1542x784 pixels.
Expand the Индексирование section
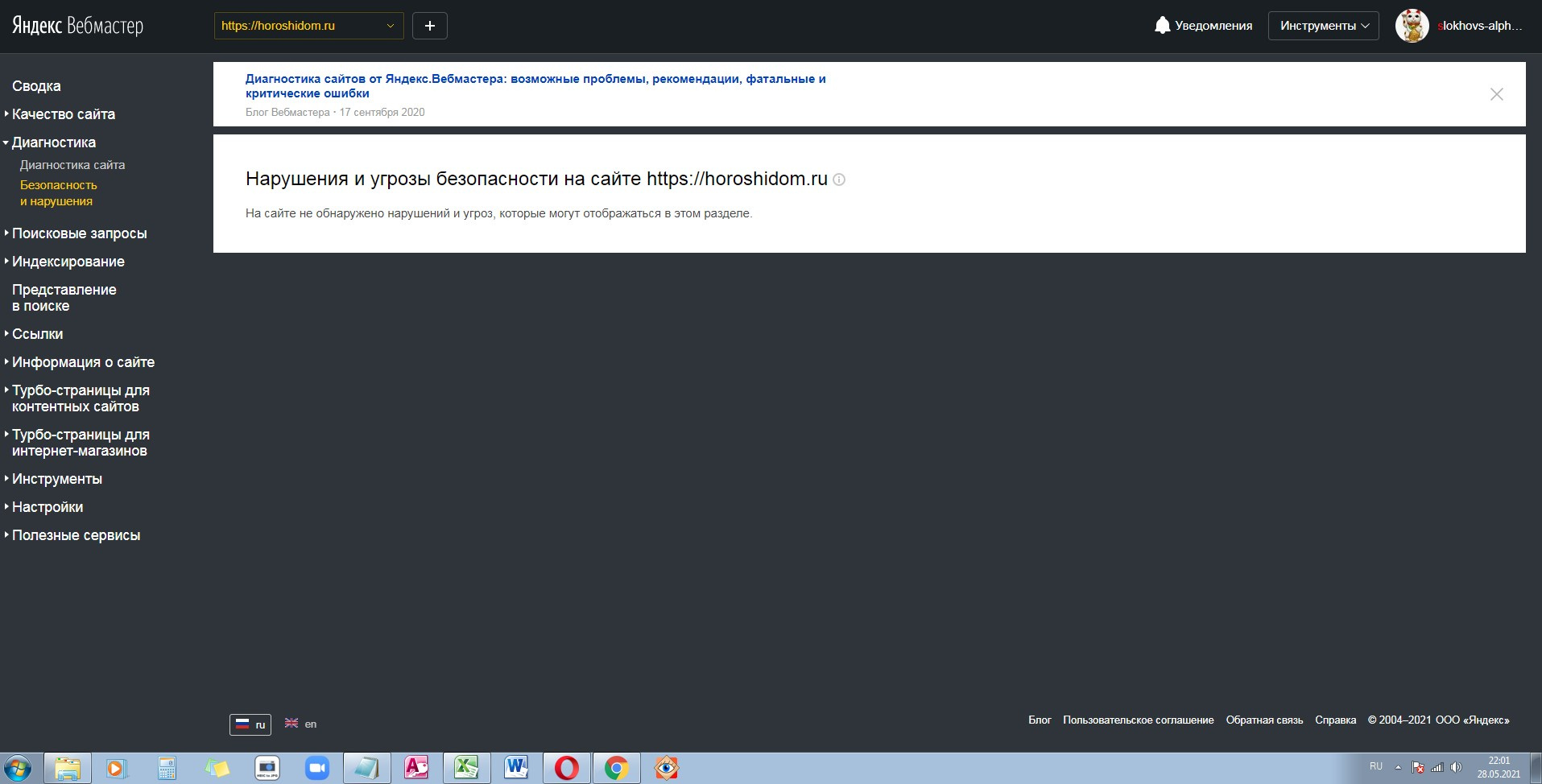68,262
